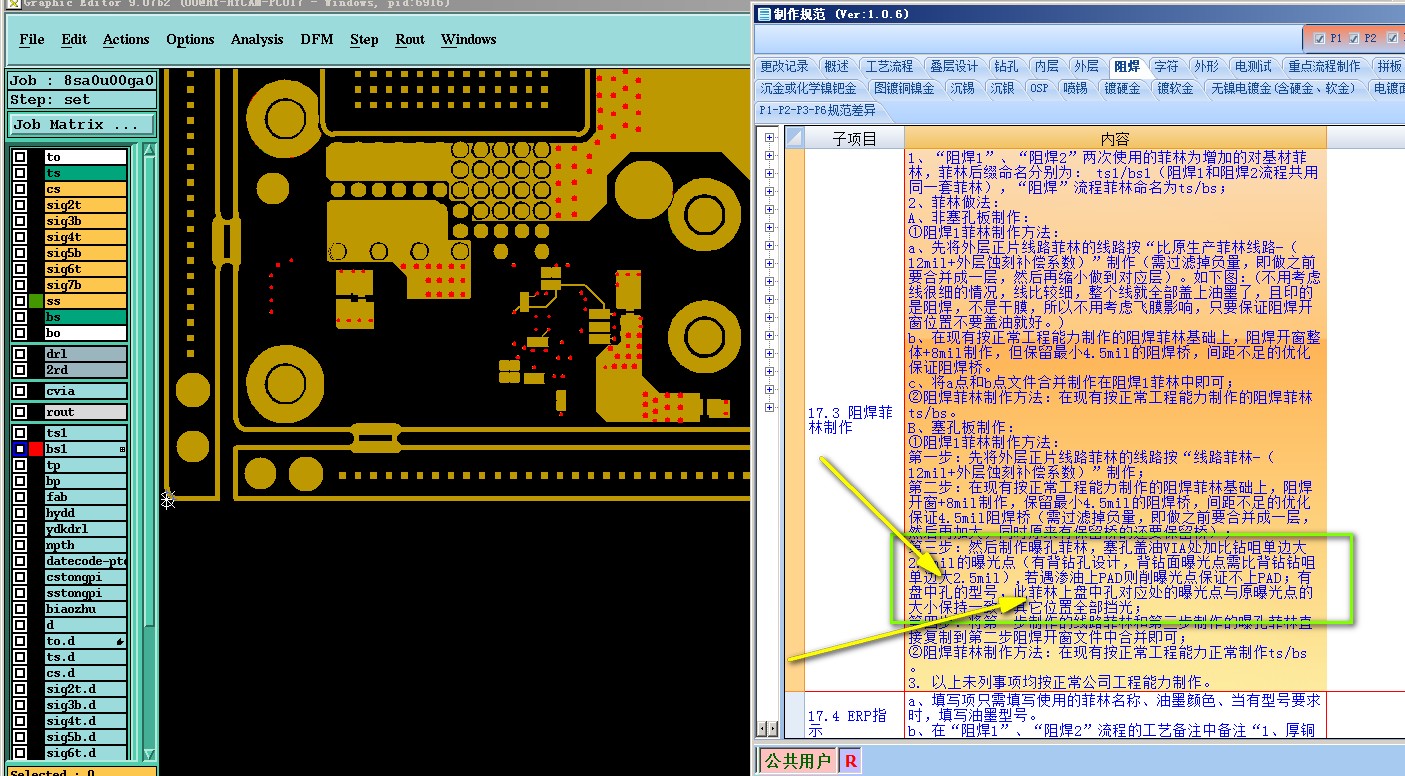The image size is (1405, 776).
Task: Switch to the 电测试 tab
Action: point(1253,66)
